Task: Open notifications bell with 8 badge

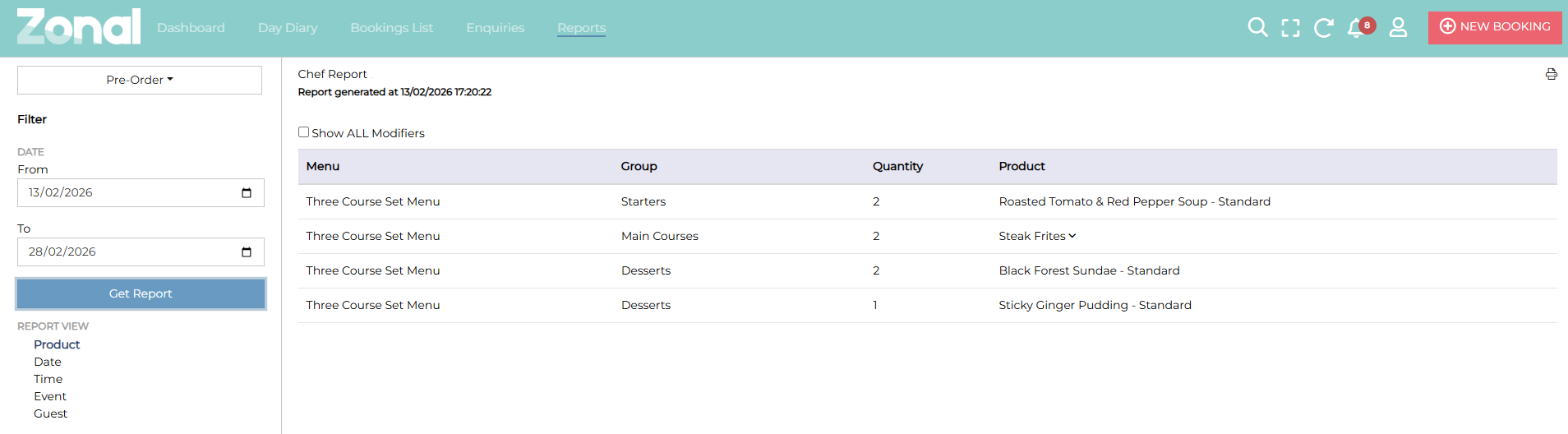Action: [1357, 28]
